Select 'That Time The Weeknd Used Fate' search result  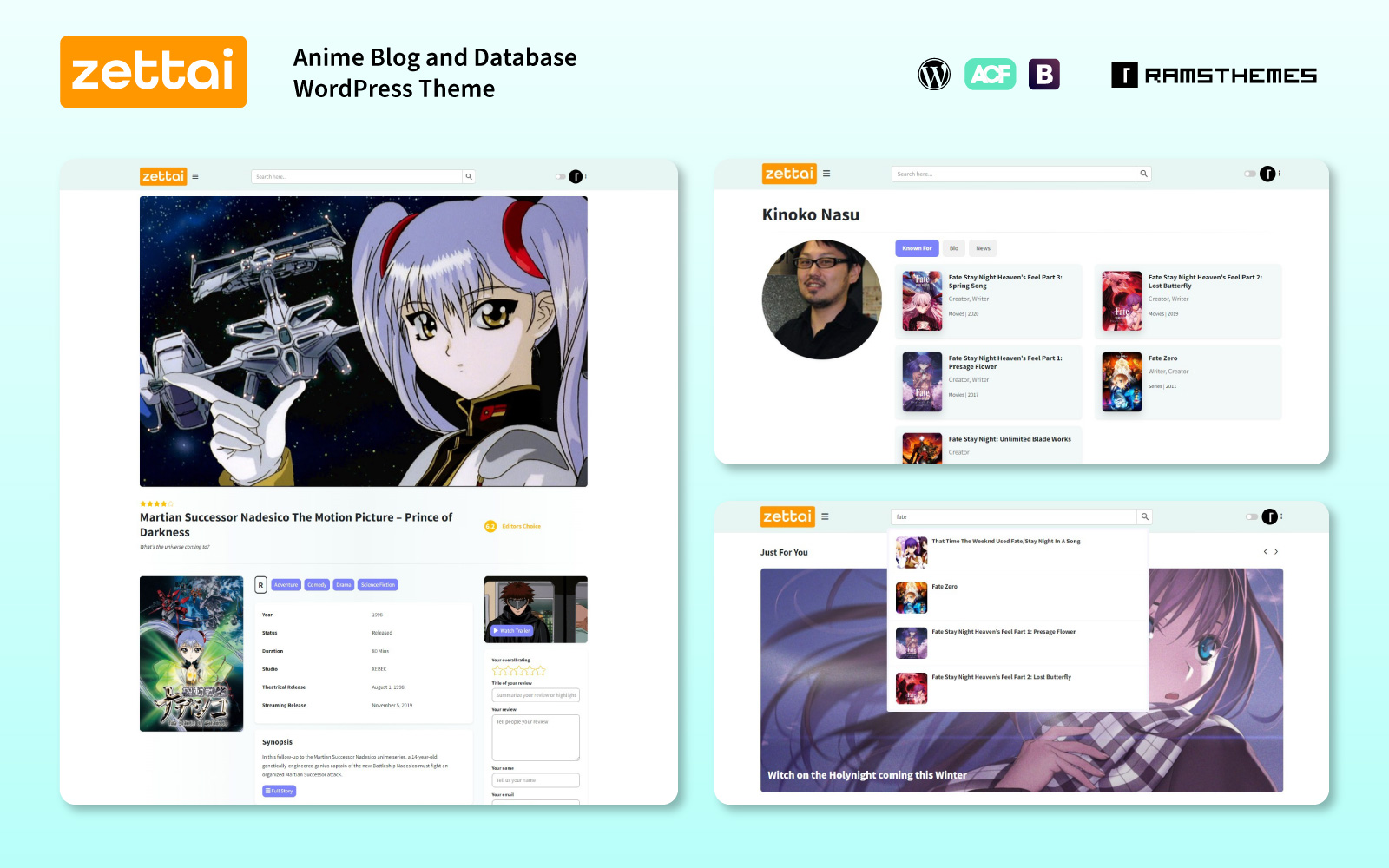(1017, 552)
